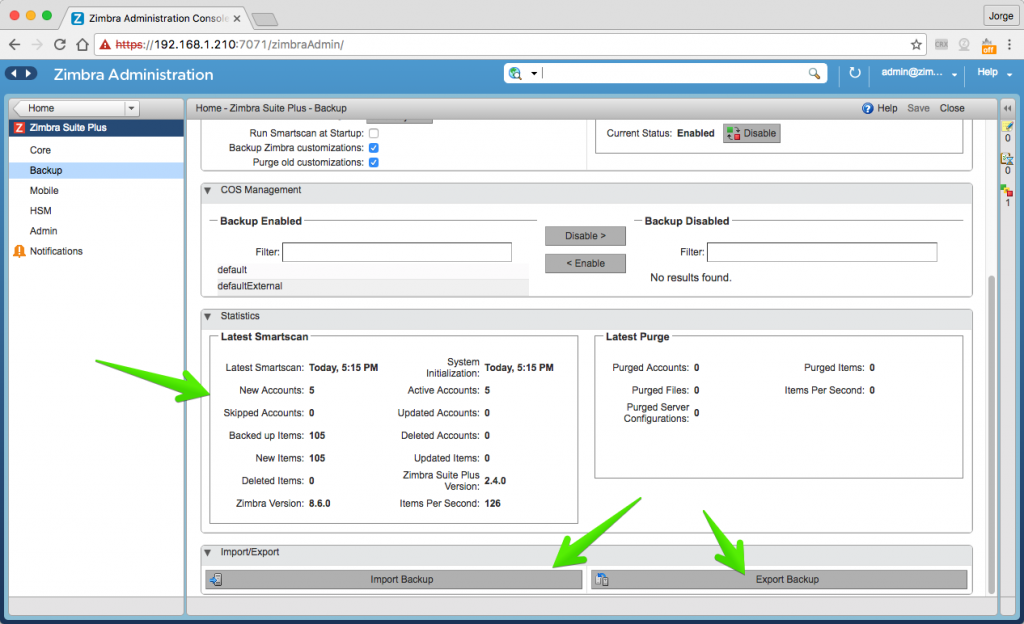
Task: Select Backup in the sidebar
Action: [97, 170]
